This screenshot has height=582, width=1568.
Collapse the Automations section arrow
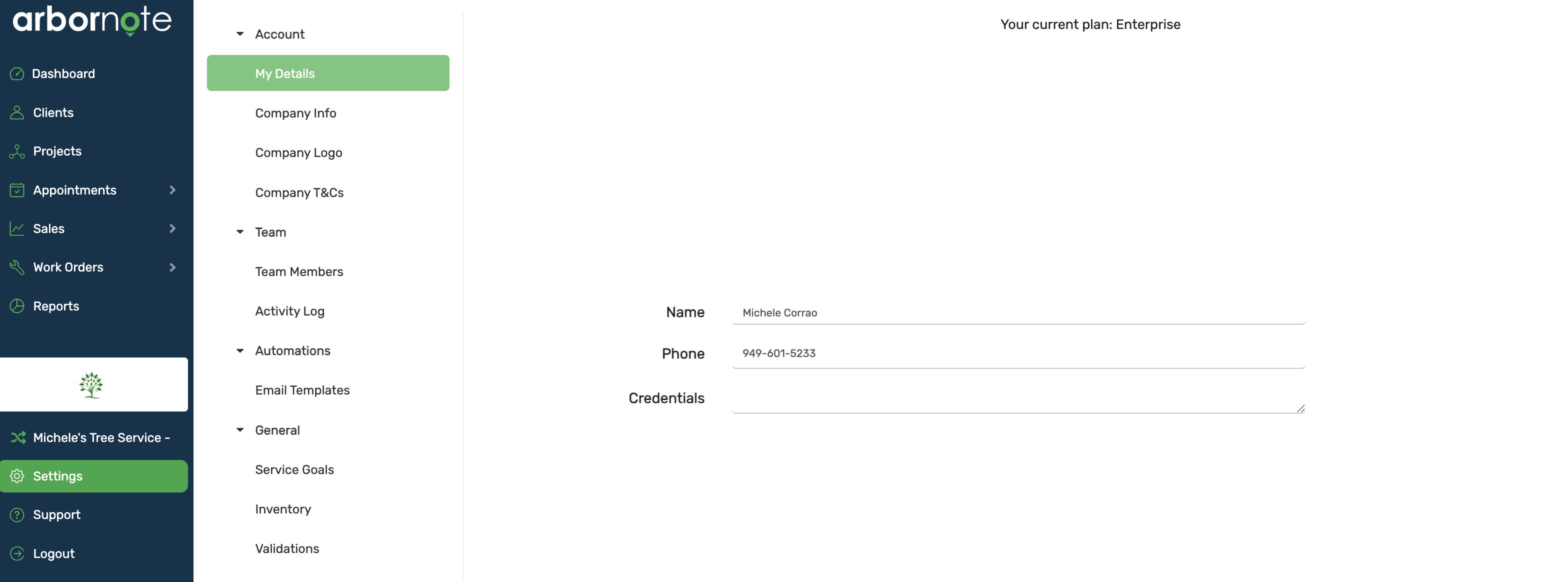tap(240, 350)
